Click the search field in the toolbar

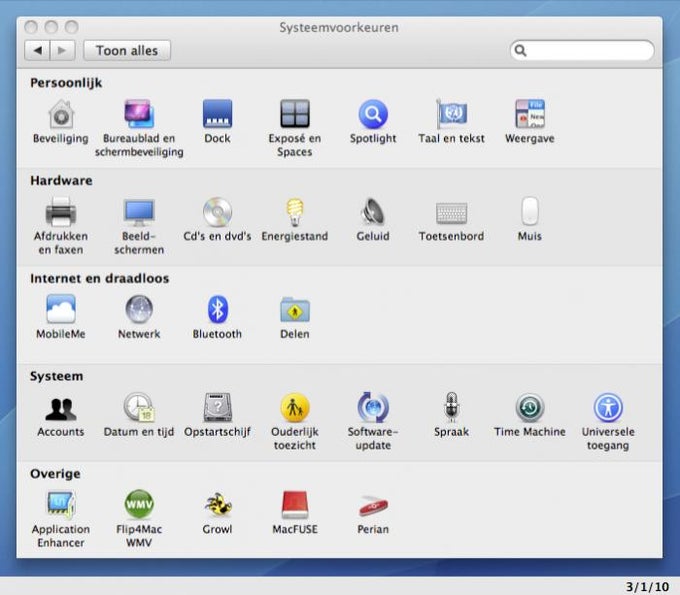(582, 51)
